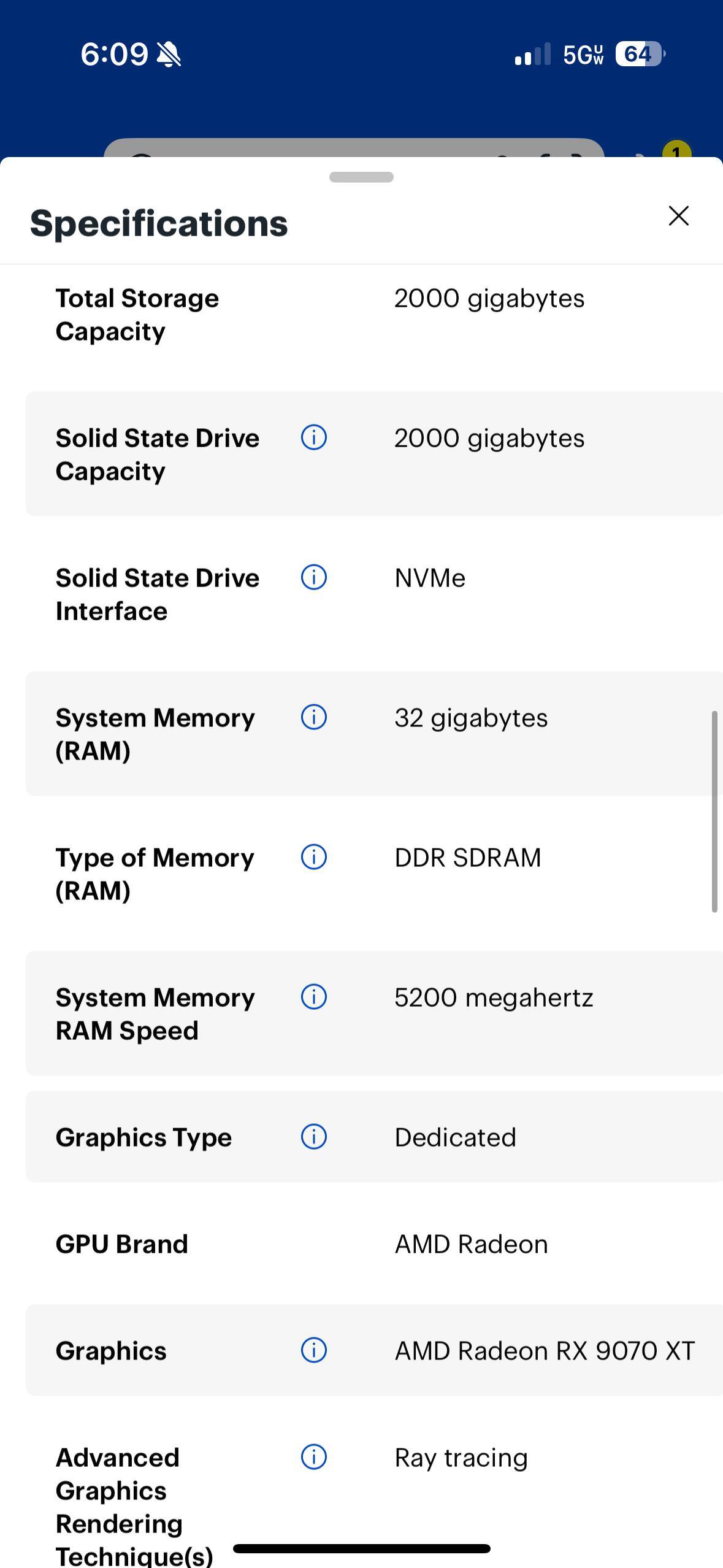Tap the Total Storage Capacity label
Image resolution: width=723 pixels, height=1568 pixels.
click(x=137, y=315)
